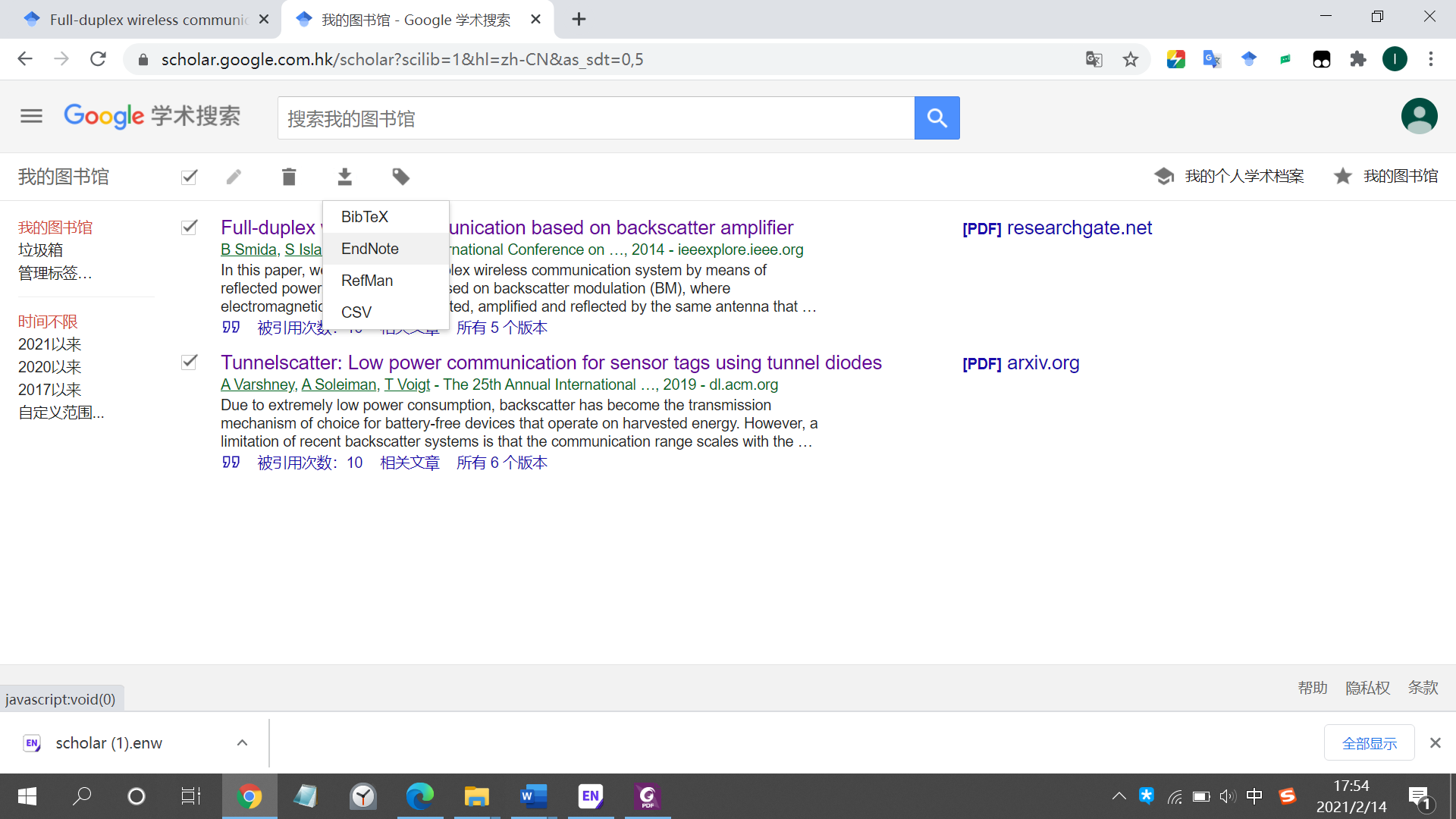The width and height of the screenshot is (1456, 819).
Task: Open EndNote from the Windows taskbar
Action: (590, 796)
